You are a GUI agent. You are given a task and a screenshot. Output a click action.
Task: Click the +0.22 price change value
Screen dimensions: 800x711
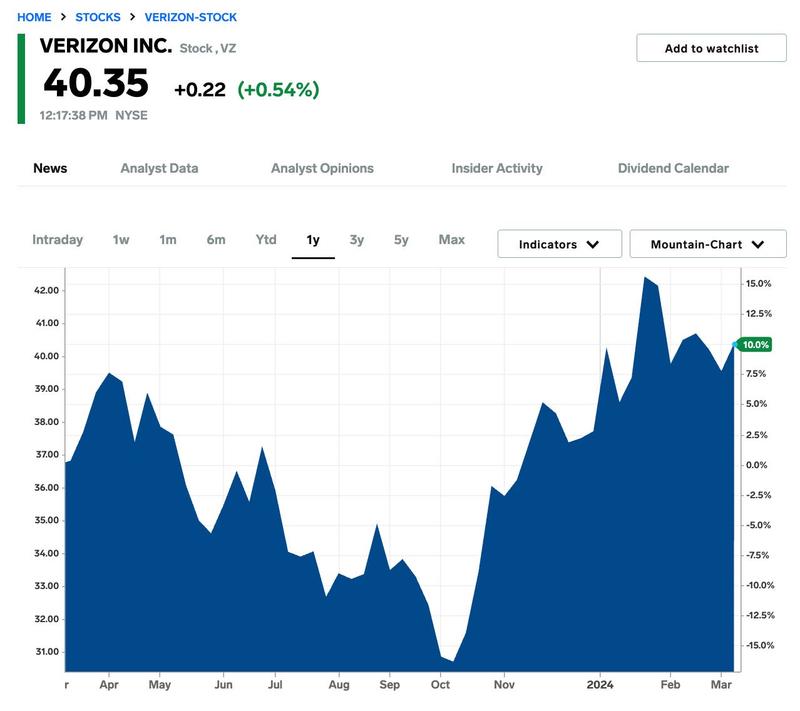[x=199, y=90]
